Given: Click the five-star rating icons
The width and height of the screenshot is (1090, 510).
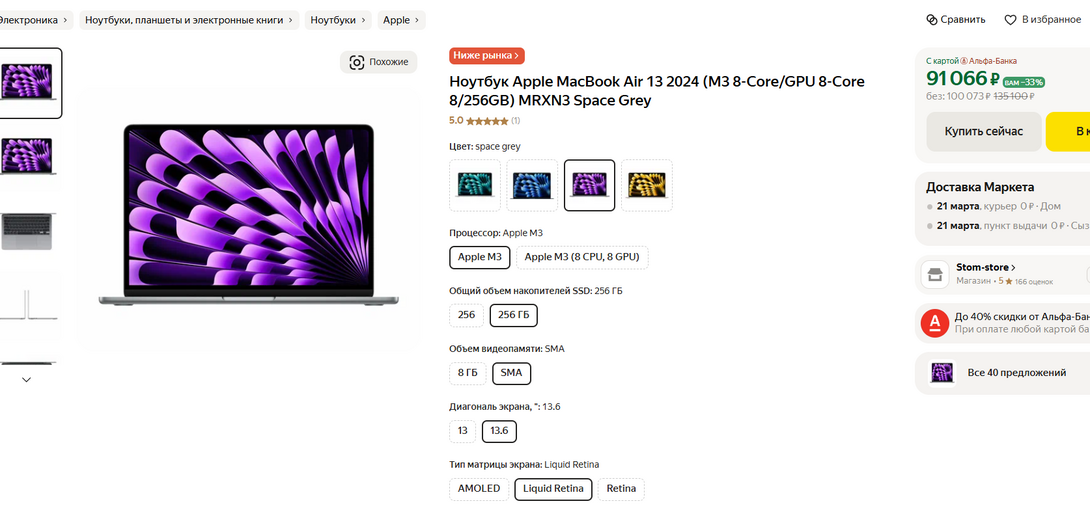Looking at the screenshot, I should (x=487, y=121).
